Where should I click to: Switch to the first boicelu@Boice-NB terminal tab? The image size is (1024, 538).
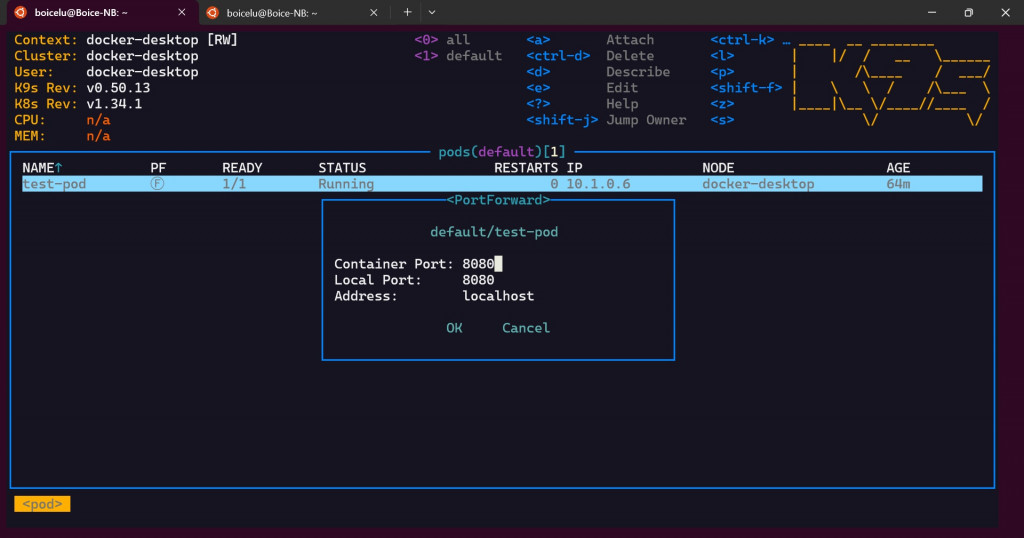(x=101, y=12)
